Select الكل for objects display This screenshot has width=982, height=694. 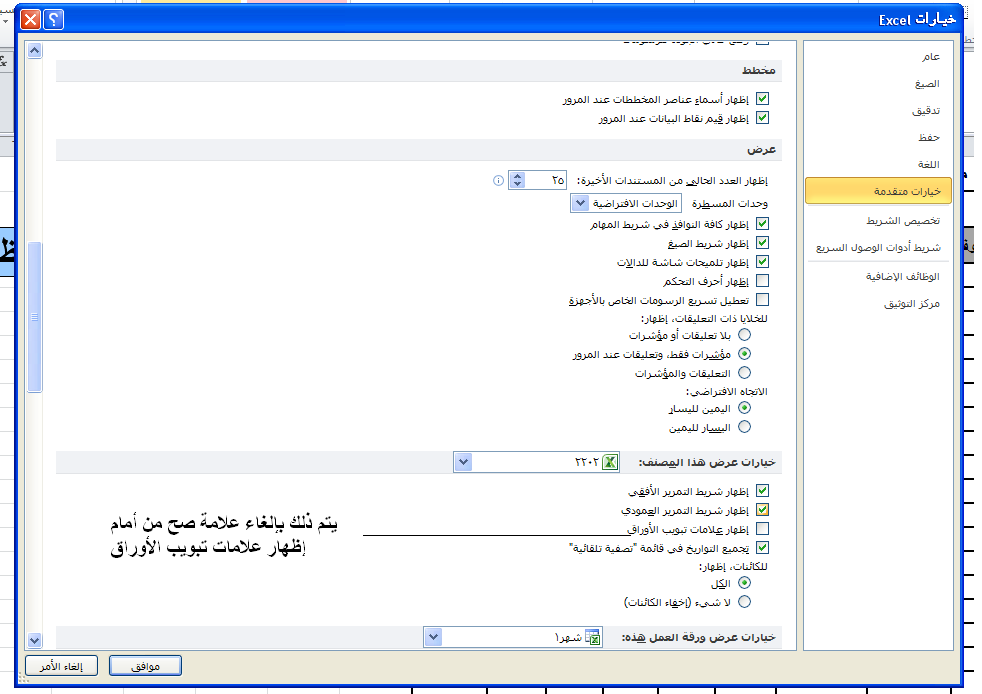coord(744,583)
